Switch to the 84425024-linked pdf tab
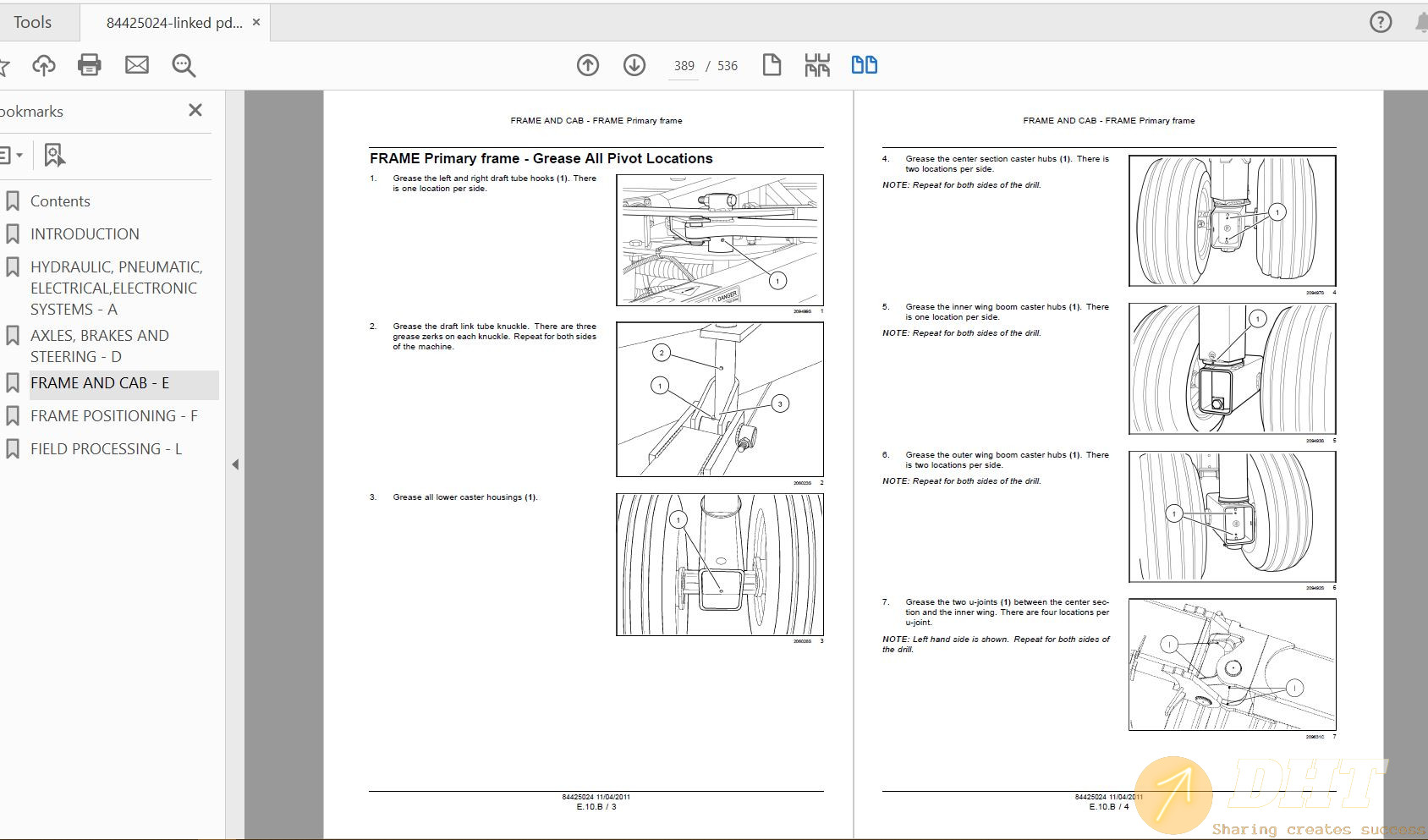The image size is (1428, 840). coord(174,23)
